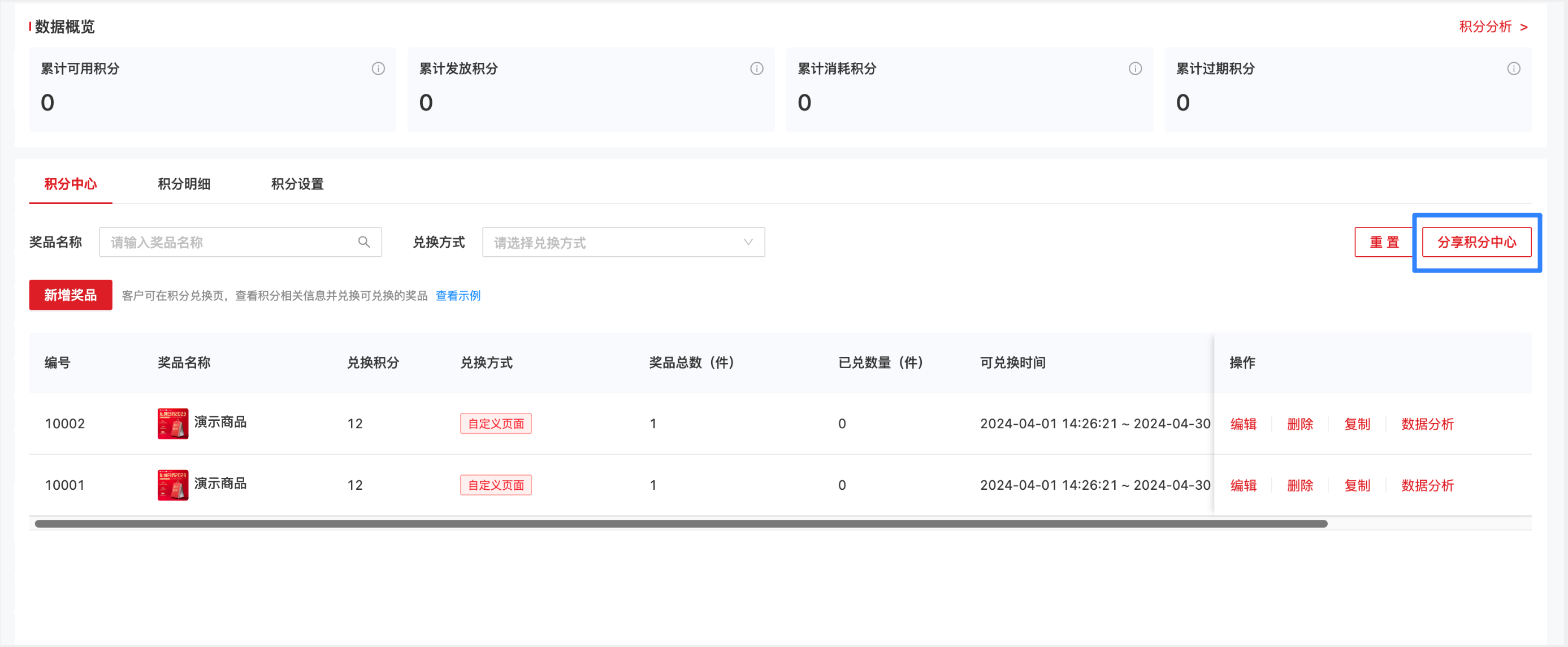The height and width of the screenshot is (647, 1568).
Task: Click the horizontal table scrollbar
Action: click(x=681, y=524)
